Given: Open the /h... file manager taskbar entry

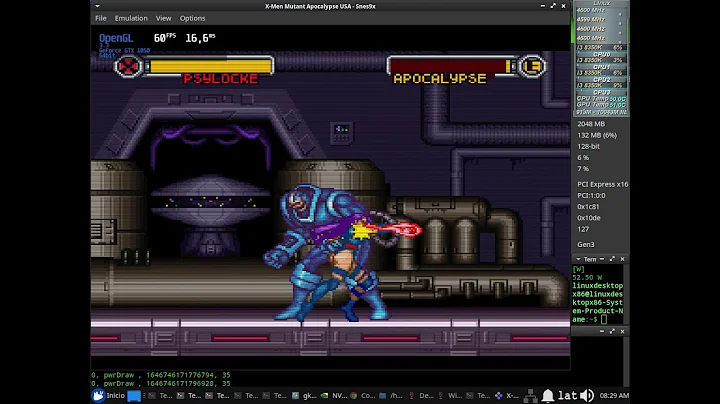Looking at the screenshot, I should (391, 395).
